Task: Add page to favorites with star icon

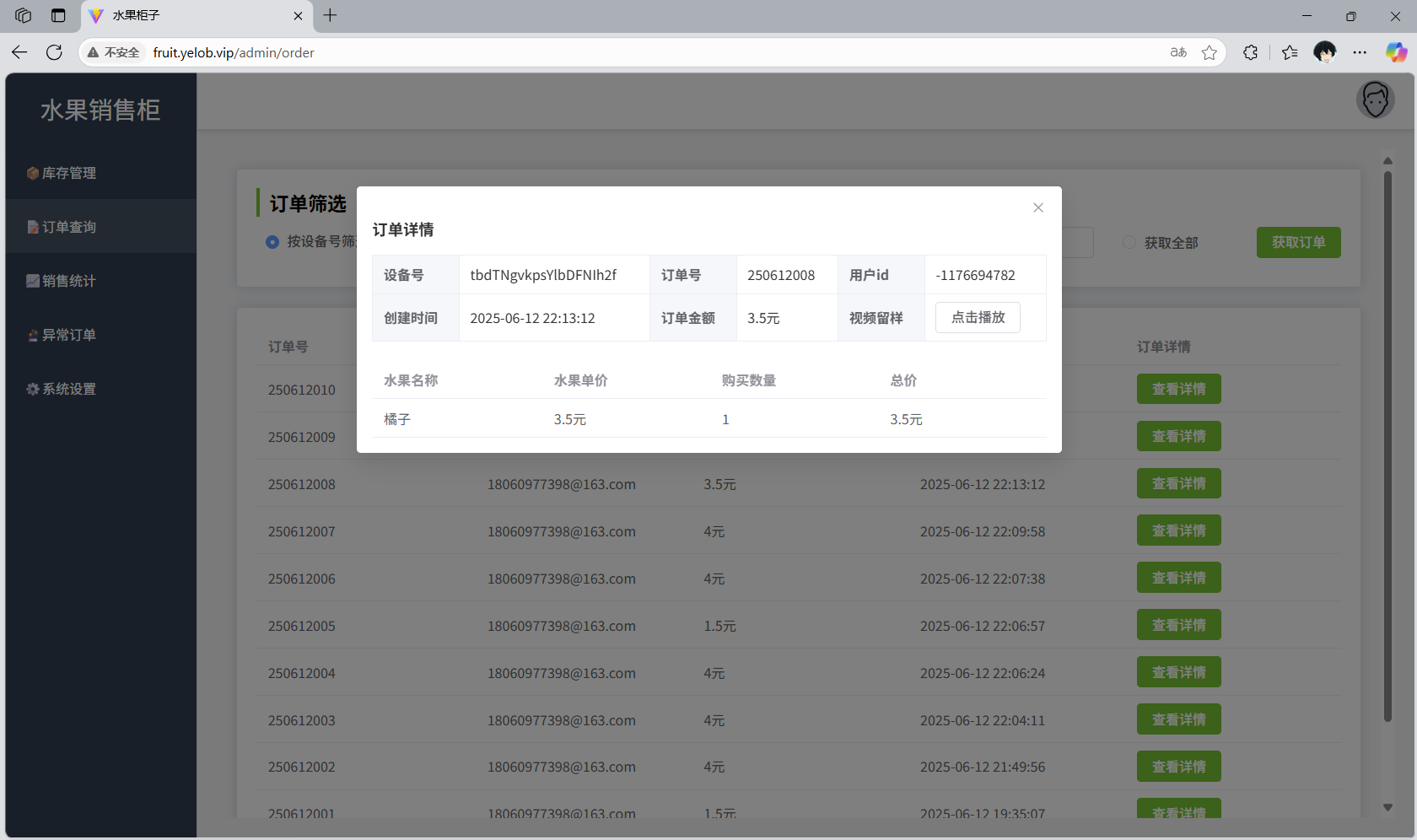Action: point(1210,52)
